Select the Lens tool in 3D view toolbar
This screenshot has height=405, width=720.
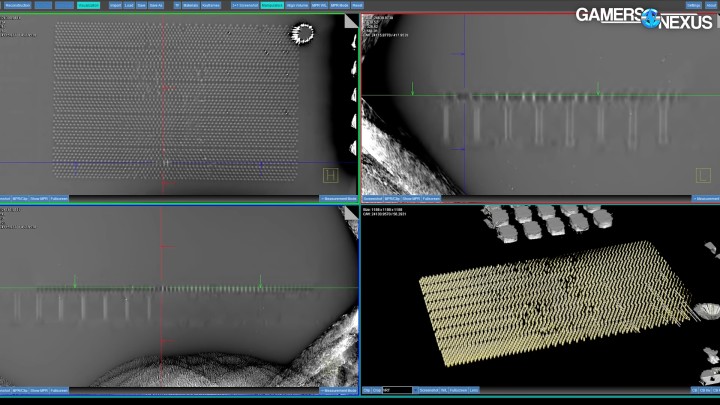(x=474, y=389)
